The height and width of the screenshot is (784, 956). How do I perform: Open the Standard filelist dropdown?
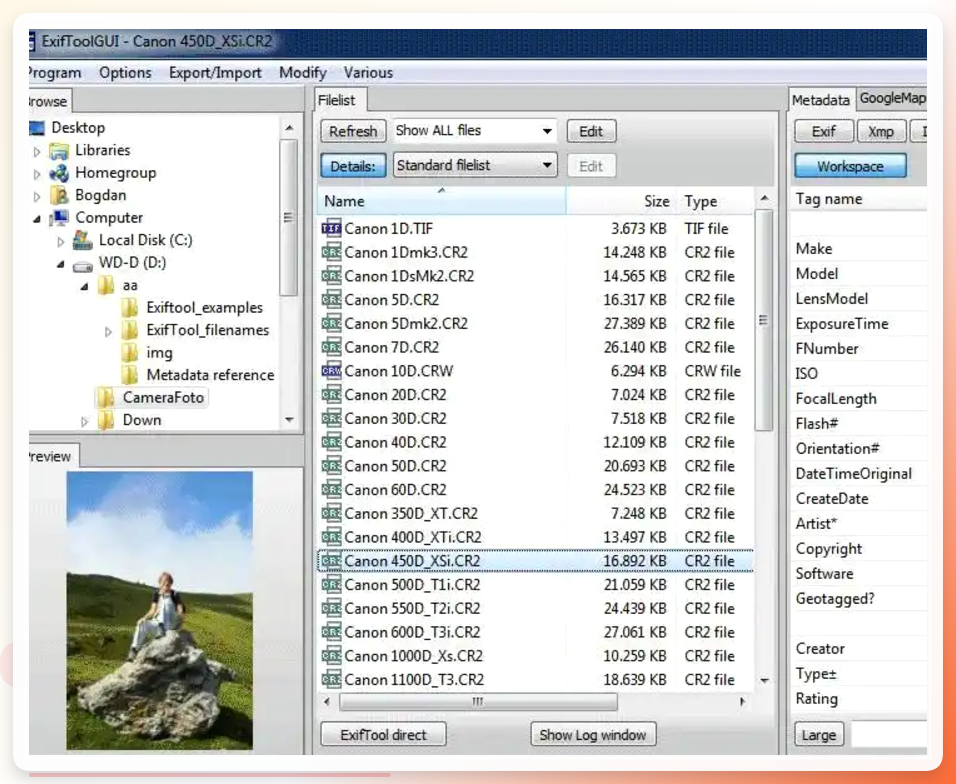[x=476, y=165]
